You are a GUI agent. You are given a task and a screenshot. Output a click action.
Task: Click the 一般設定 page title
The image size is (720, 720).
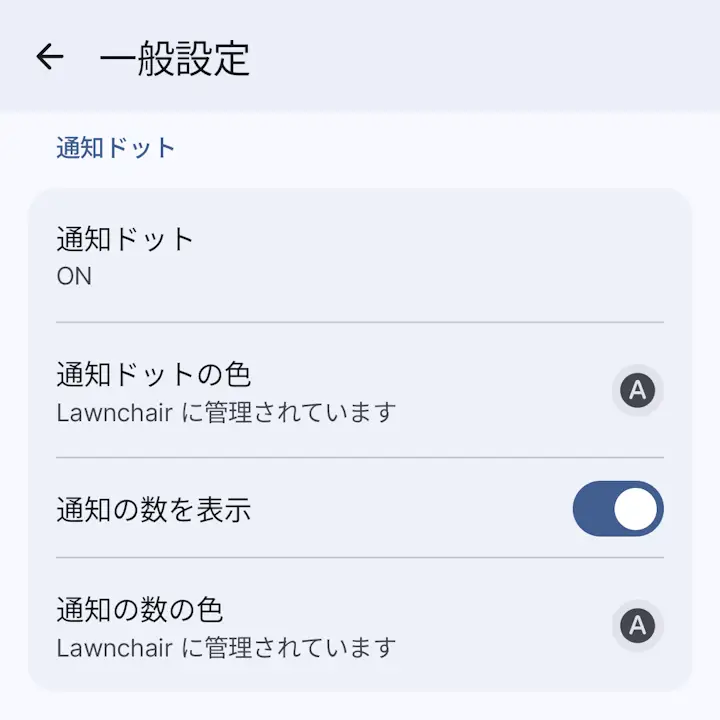[x=175, y=58]
